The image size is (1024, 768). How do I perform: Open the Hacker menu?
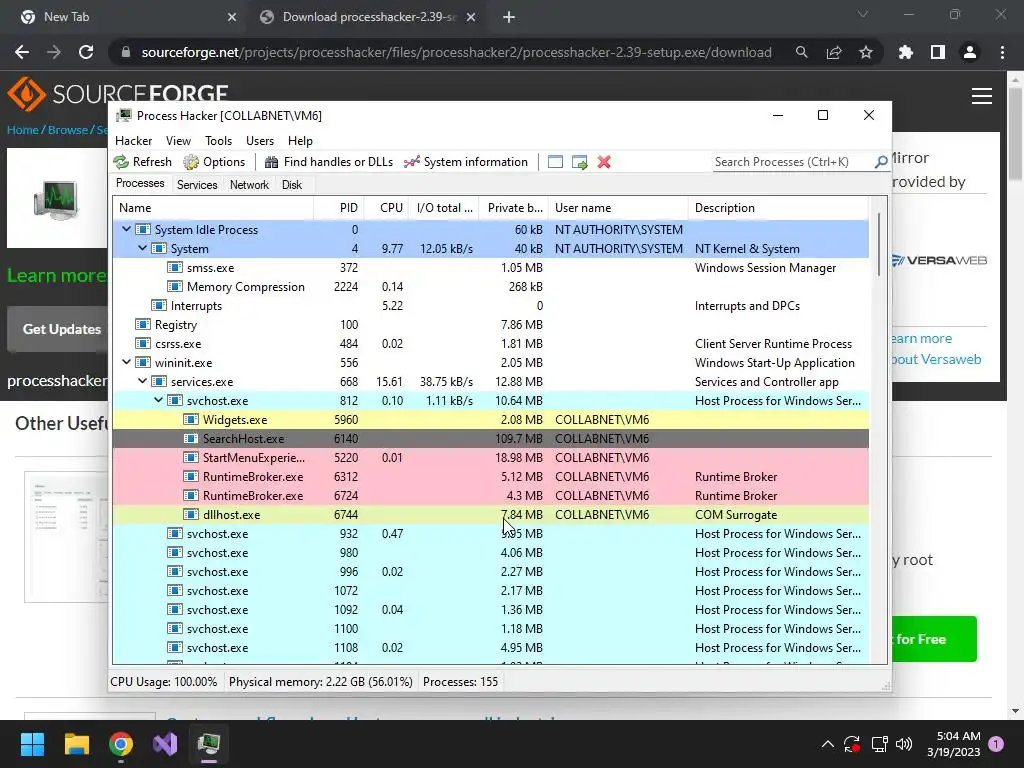[x=133, y=141]
